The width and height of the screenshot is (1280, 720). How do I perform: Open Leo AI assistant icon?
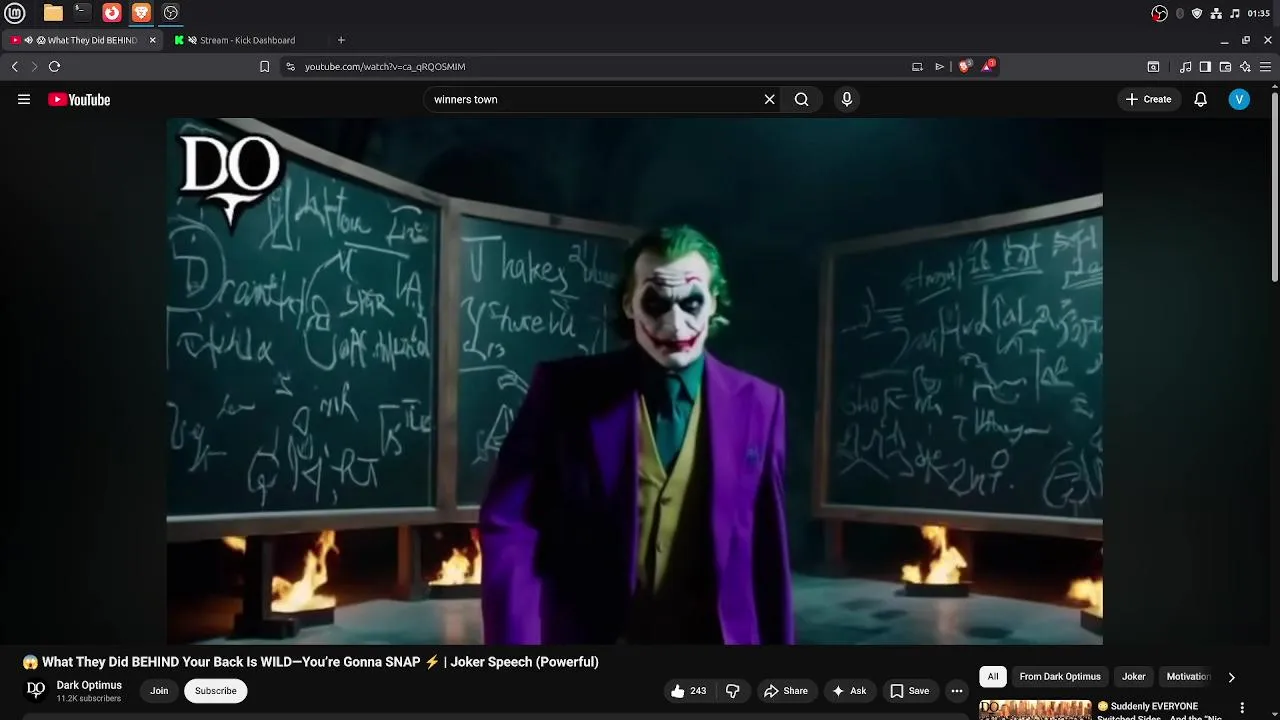click(x=1245, y=66)
